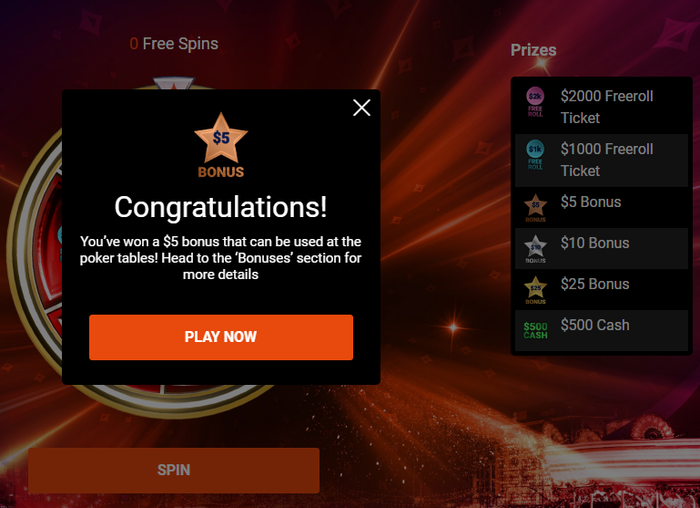Select the $5 Bonus prize label
This screenshot has width=700, height=508.
click(591, 202)
